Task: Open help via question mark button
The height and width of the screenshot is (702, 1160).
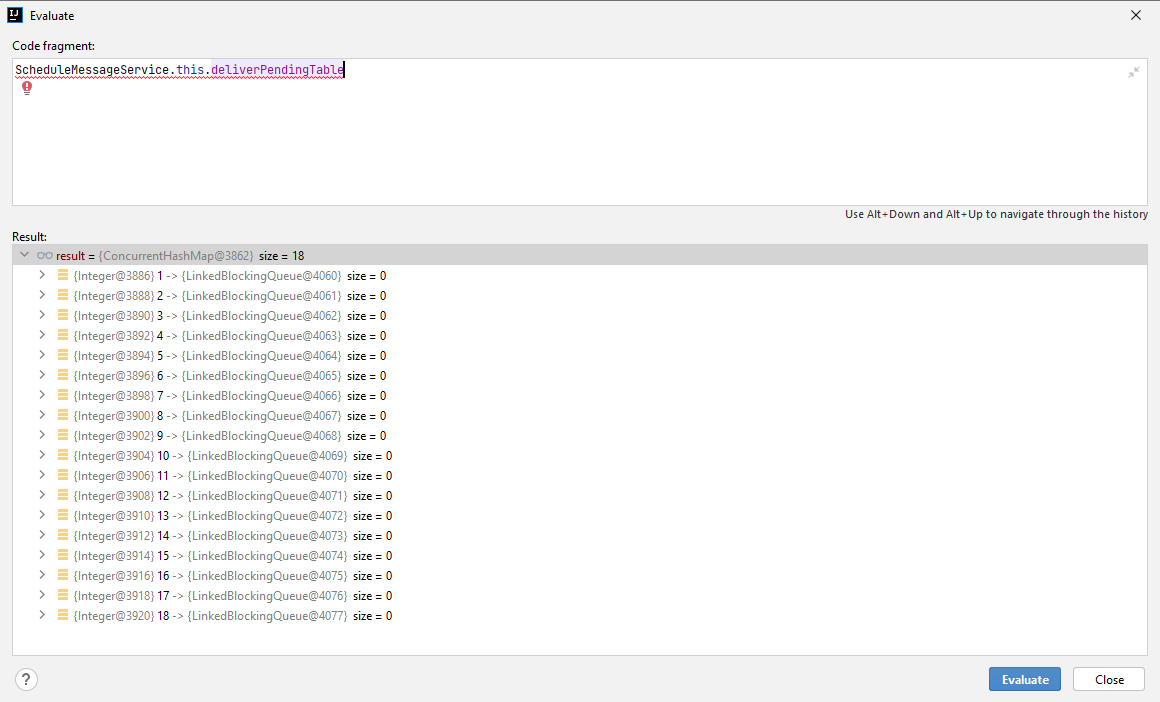Action: tap(26, 679)
